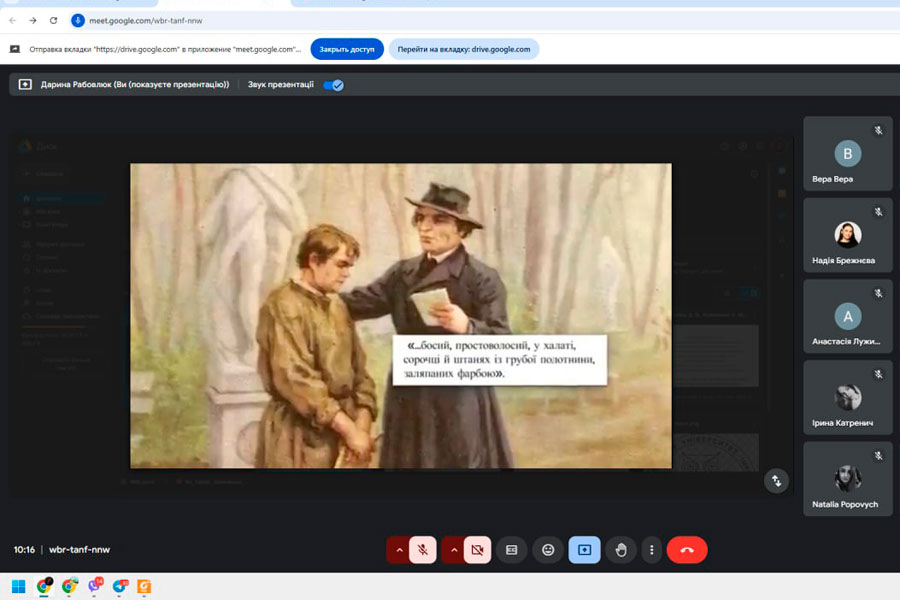
Task: Click the 'Дарина Рабовлюк (Ви (показуєте презентацію))' label
Action: click(x=135, y=84)
